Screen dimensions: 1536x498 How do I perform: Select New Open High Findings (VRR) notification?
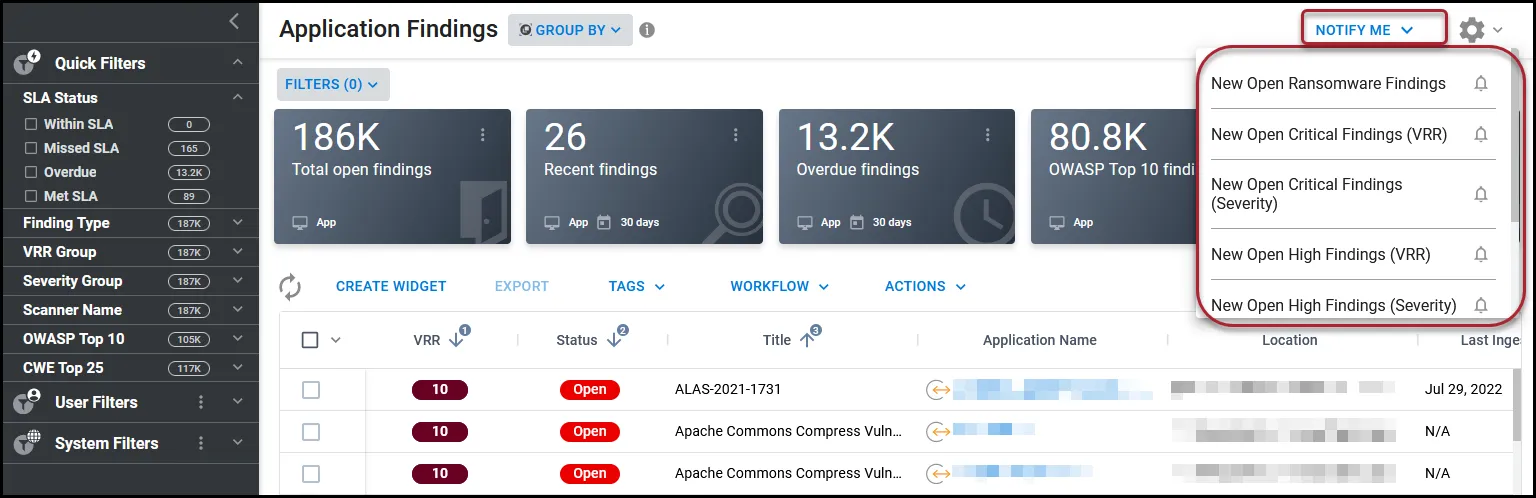[x=1321, y=255]
